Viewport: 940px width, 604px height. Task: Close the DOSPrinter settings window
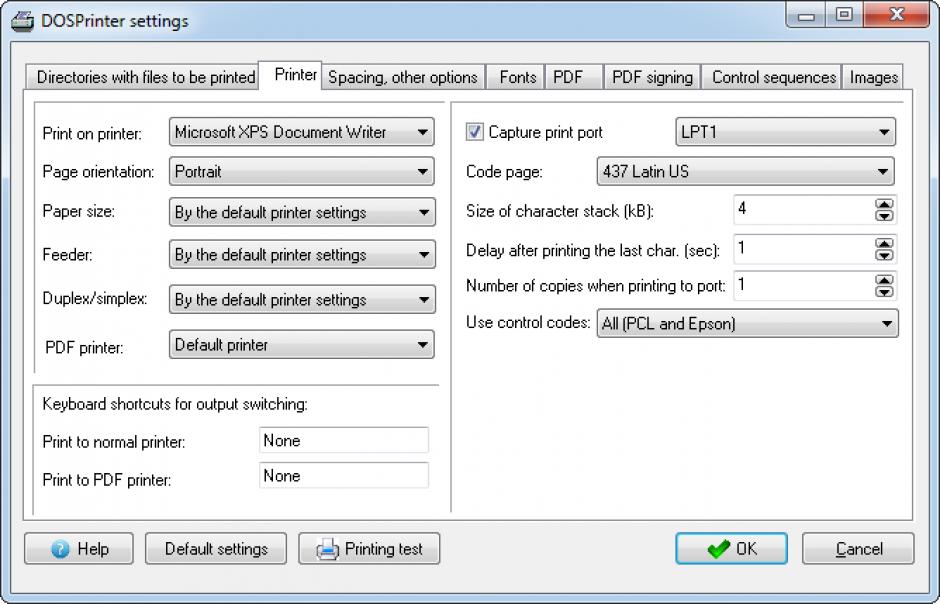coord(896,15)
